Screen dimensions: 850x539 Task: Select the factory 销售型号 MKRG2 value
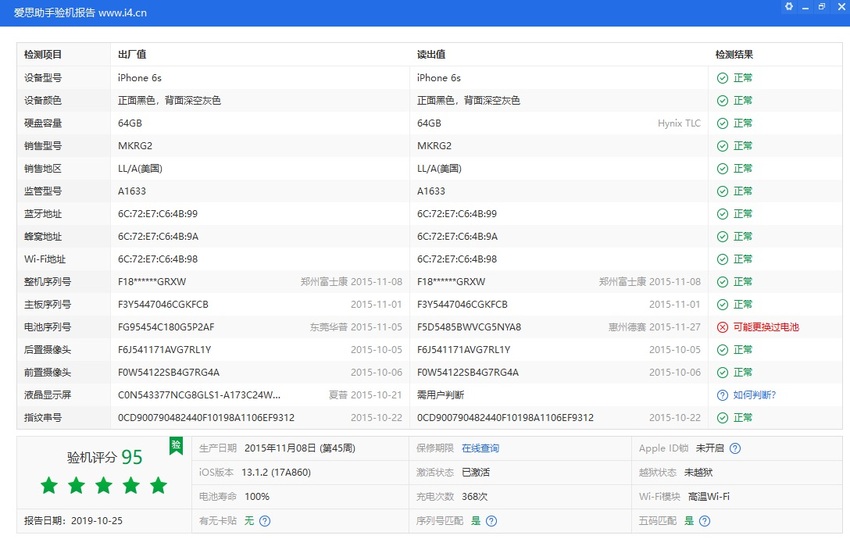pos(135,146)
